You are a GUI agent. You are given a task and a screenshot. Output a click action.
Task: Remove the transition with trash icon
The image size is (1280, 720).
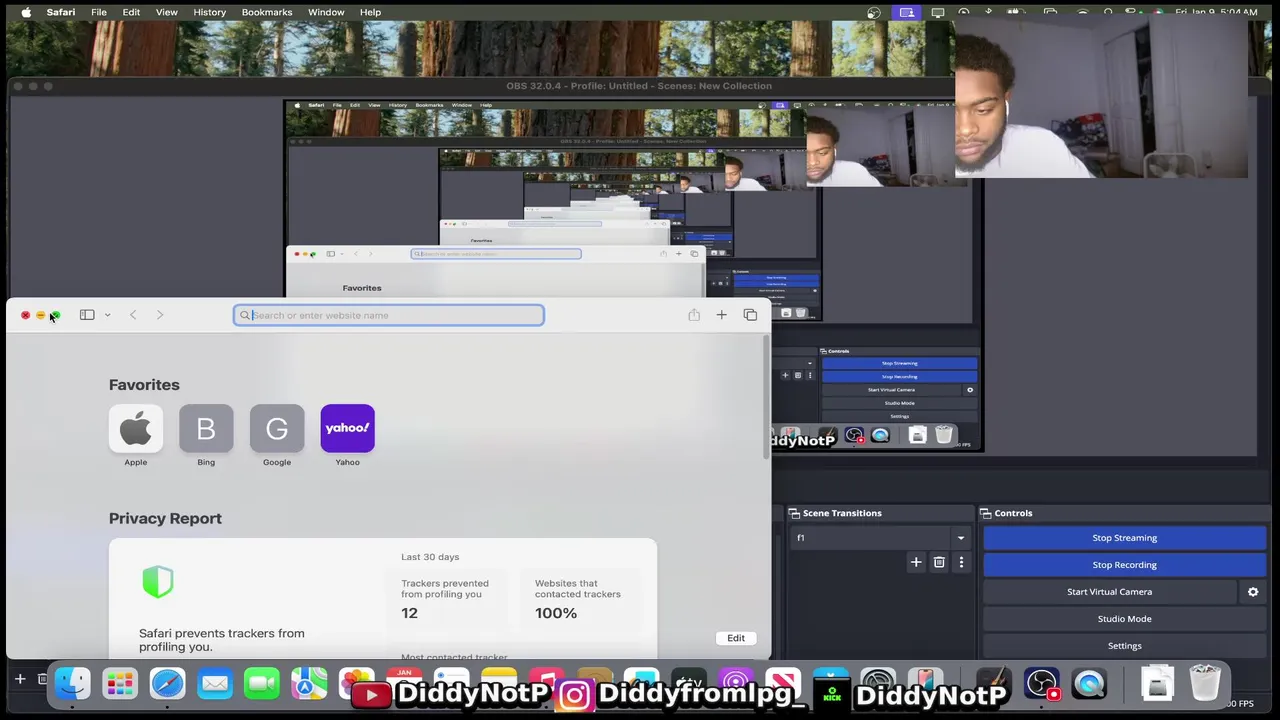click(939, 563)
